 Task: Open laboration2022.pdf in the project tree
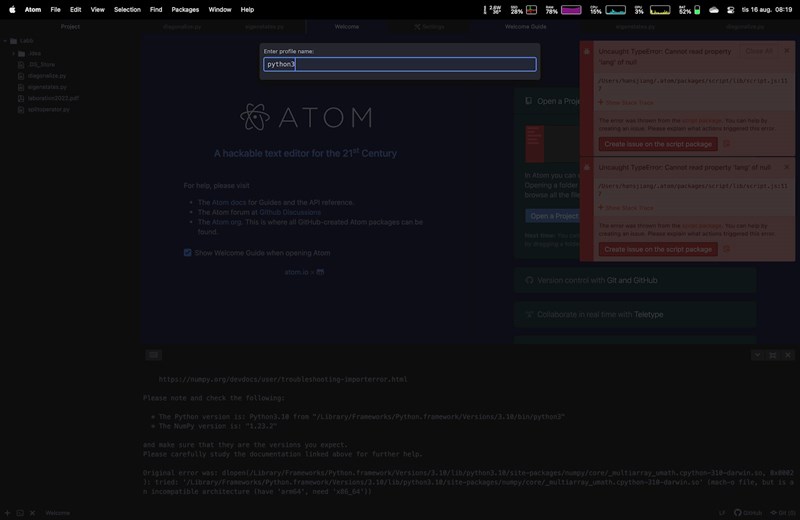pyautogui.click(x=53, y=98)
